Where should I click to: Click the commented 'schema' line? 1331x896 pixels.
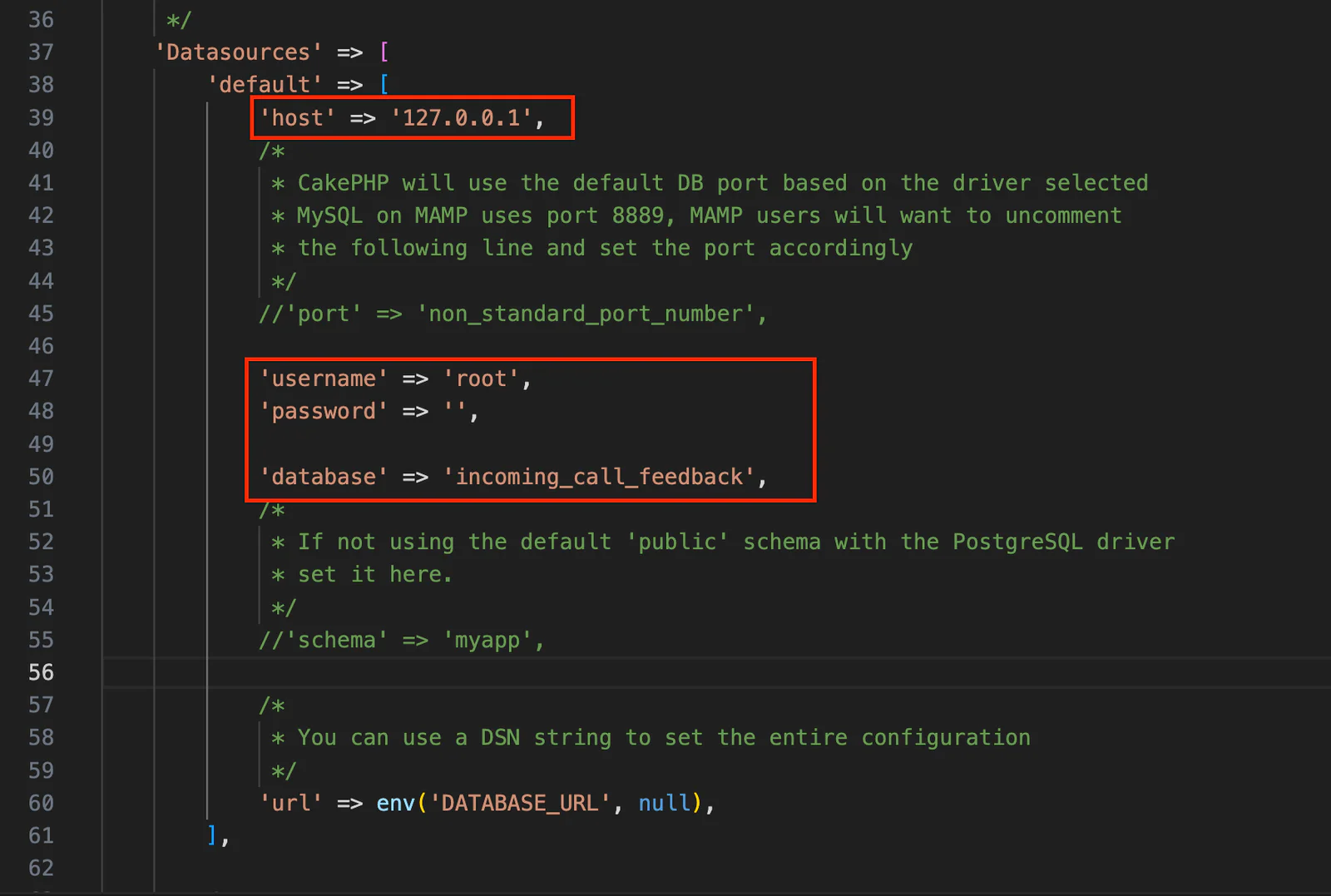point(402,640)
